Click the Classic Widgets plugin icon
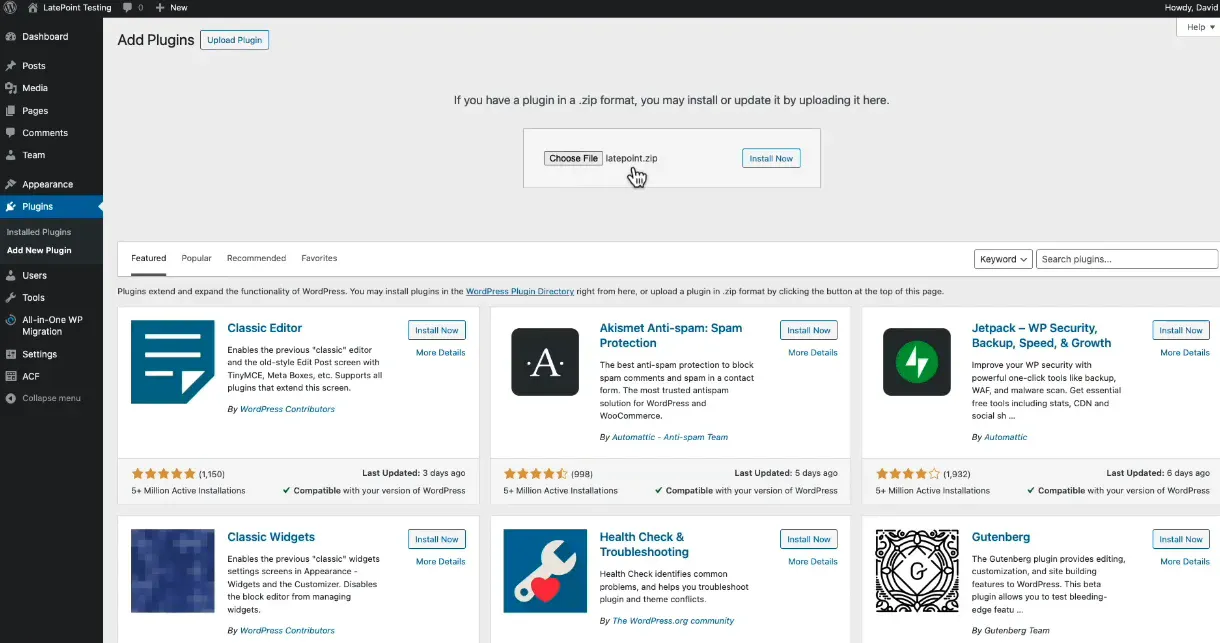Viewport: 1220px width, 643px height. 172,571
